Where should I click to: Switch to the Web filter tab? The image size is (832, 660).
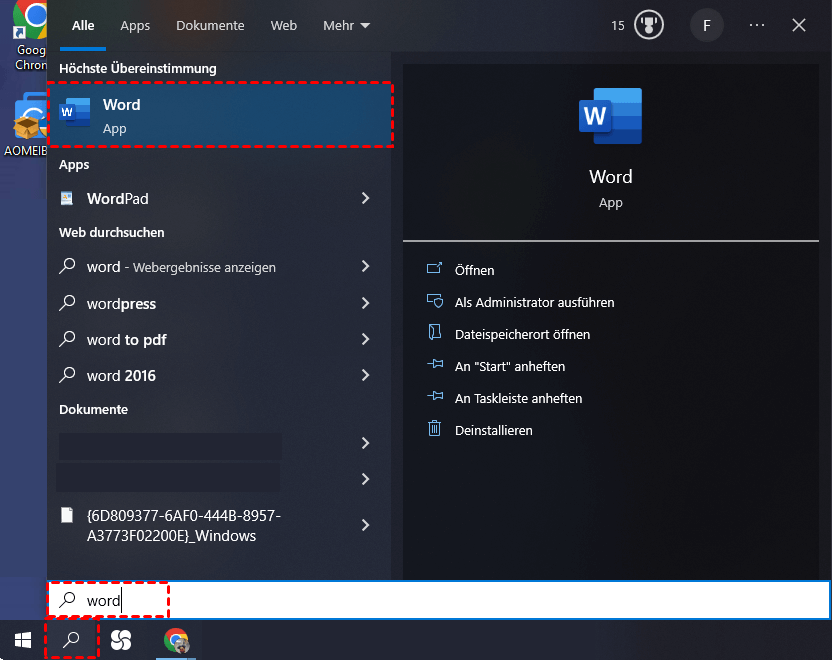coord(283,25)
